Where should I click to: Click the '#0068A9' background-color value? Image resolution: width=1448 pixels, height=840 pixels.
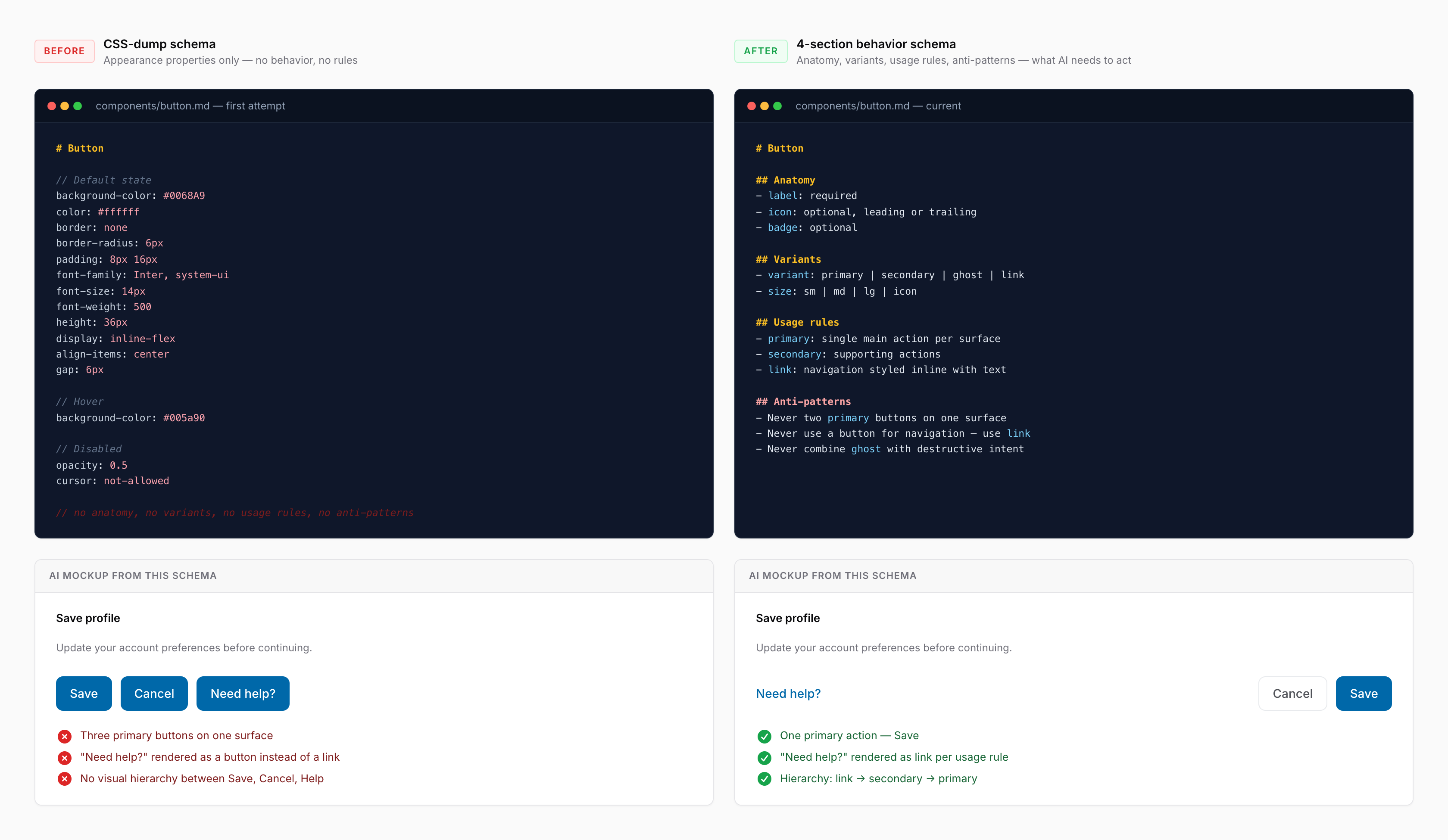(x=184, y=196)
